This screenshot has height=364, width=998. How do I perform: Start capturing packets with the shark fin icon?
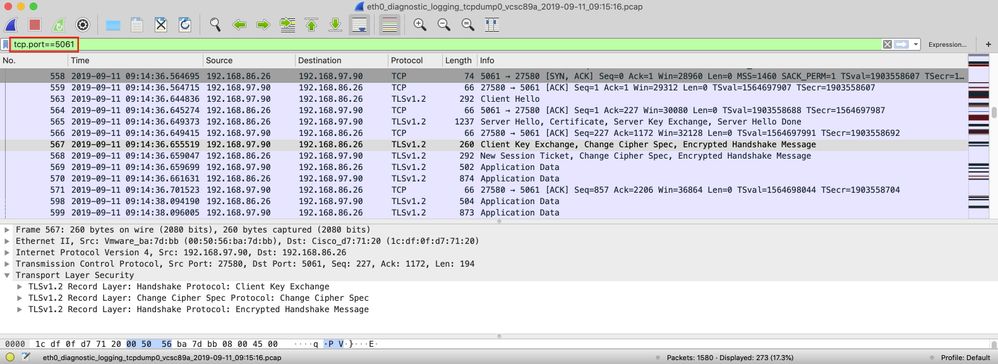pyautogui.click(x=11, y=25)
